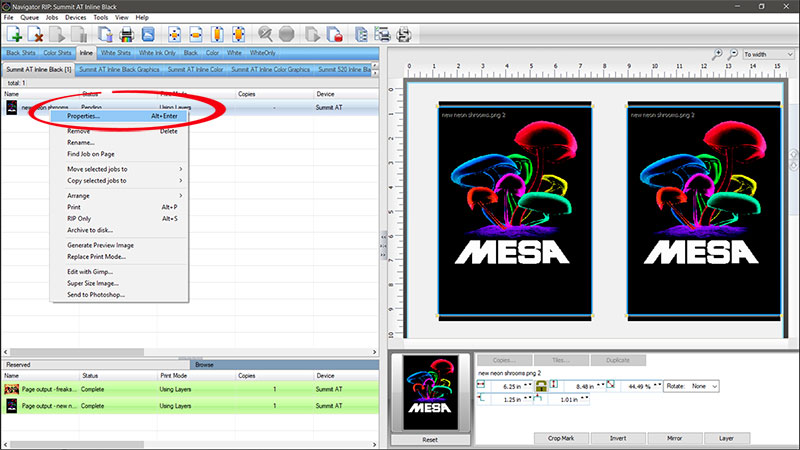Click the start queue play icon
Screen dimensions: 800x450
click(57, 34)
